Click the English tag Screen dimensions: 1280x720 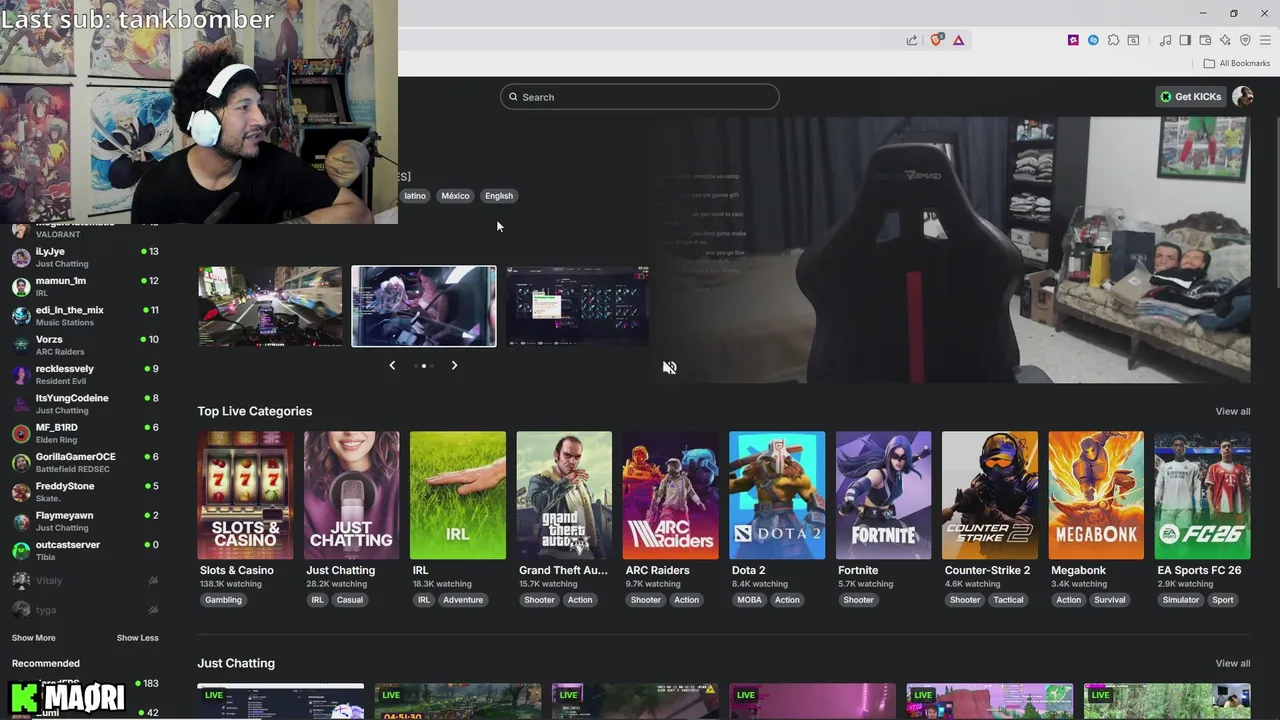click(x=499, y=196)
